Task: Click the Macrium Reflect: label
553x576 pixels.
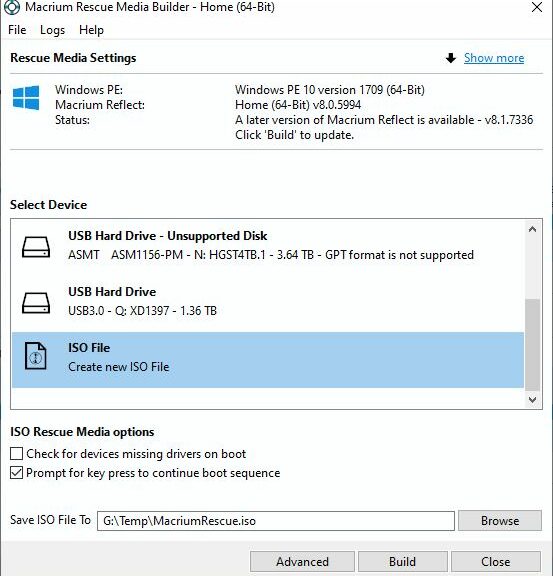Action: click(x=100, y=105)
